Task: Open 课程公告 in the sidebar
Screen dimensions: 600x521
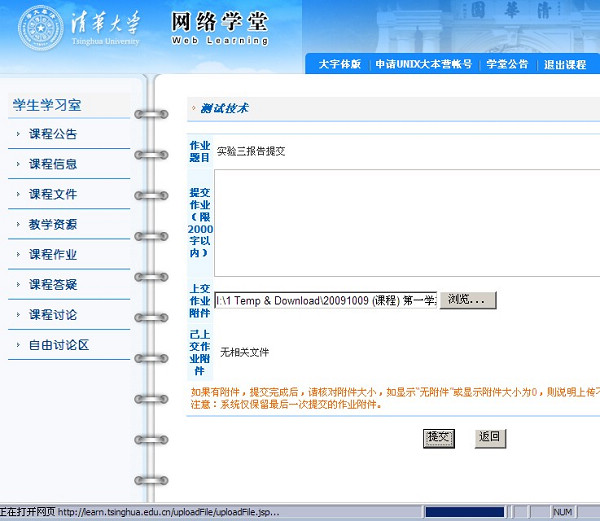Action: click(x=53, y=134)
